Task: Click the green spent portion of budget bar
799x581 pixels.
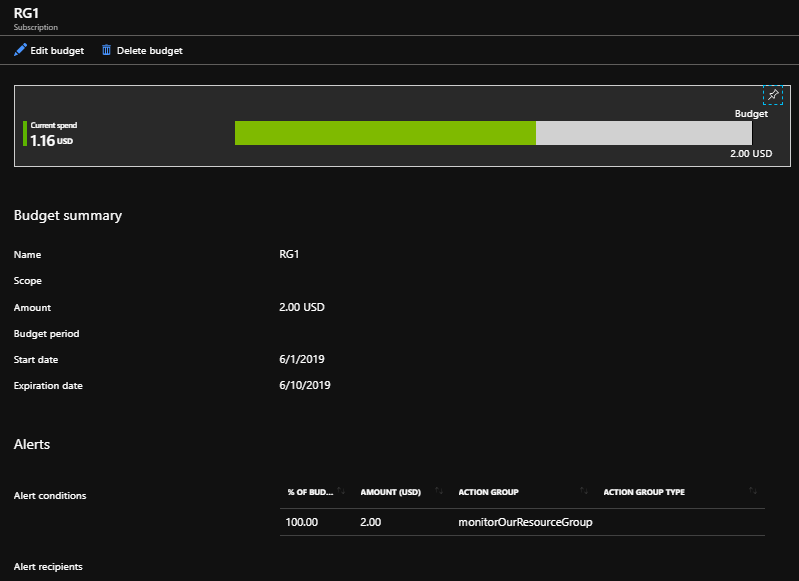Action: click(385, 133)
